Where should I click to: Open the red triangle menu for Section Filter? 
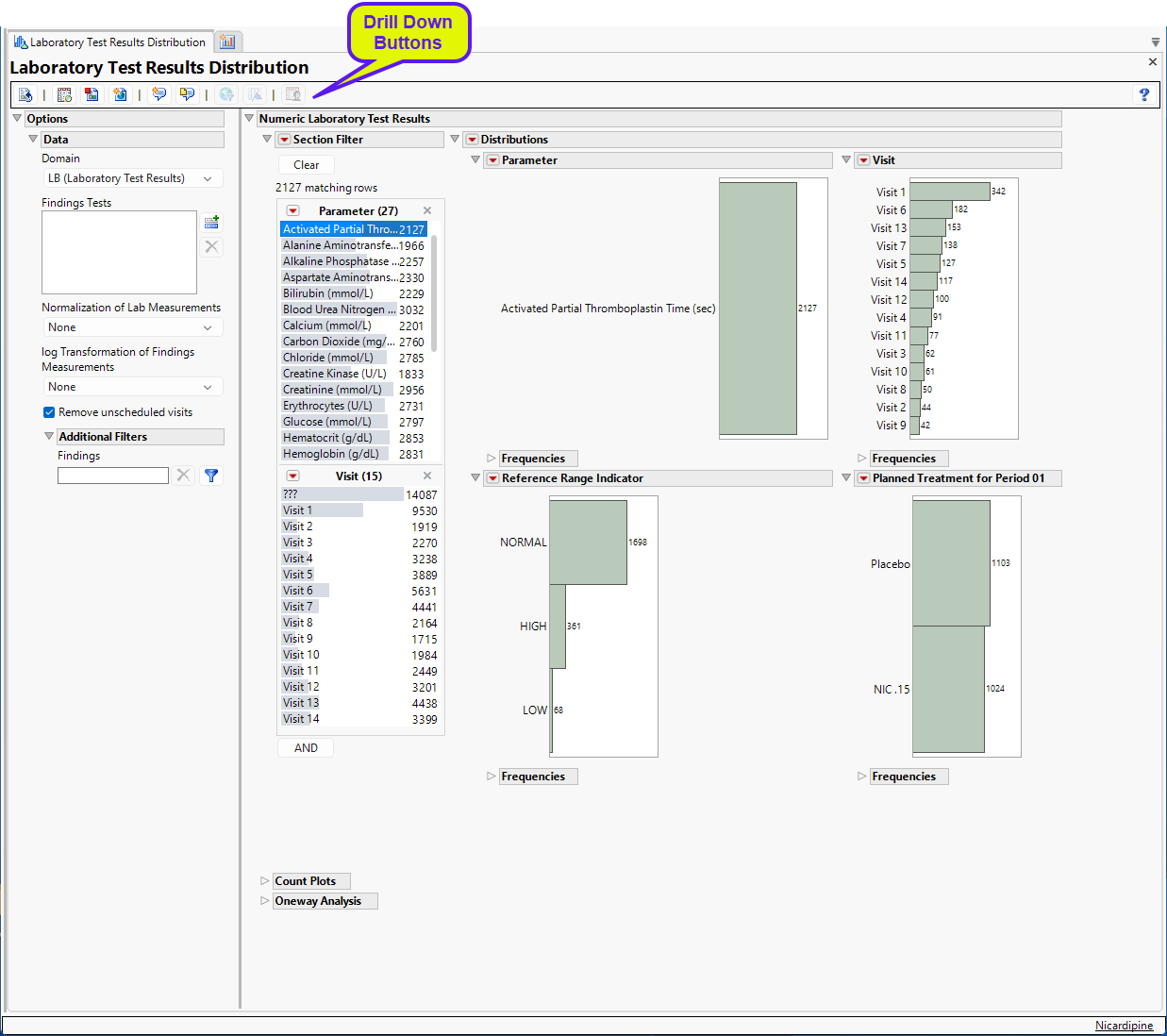click(x=284, y=140)
